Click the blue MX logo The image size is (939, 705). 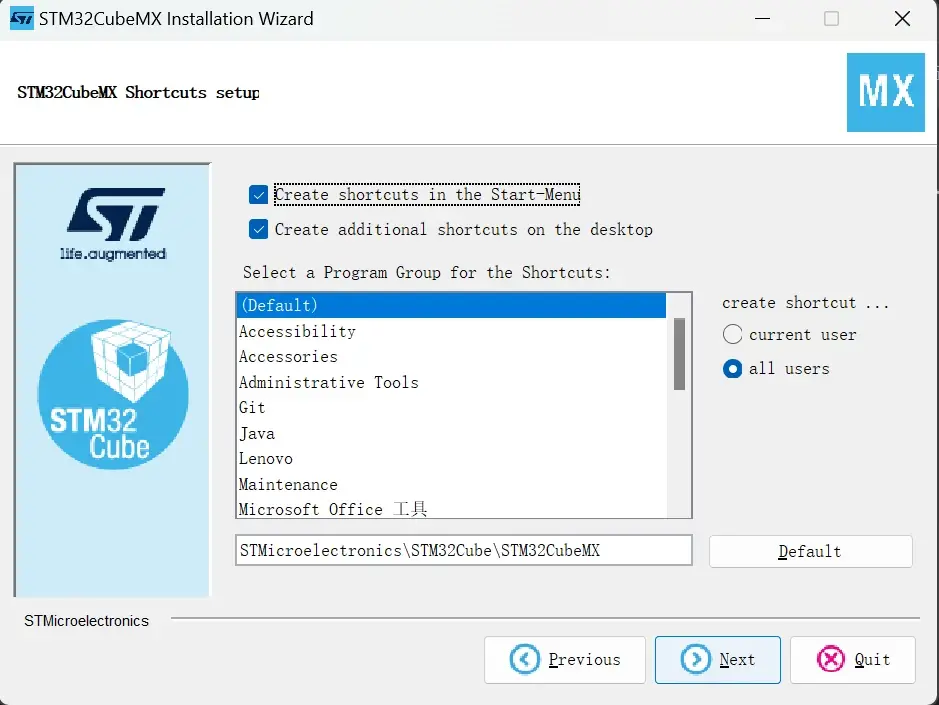[886, 92]
